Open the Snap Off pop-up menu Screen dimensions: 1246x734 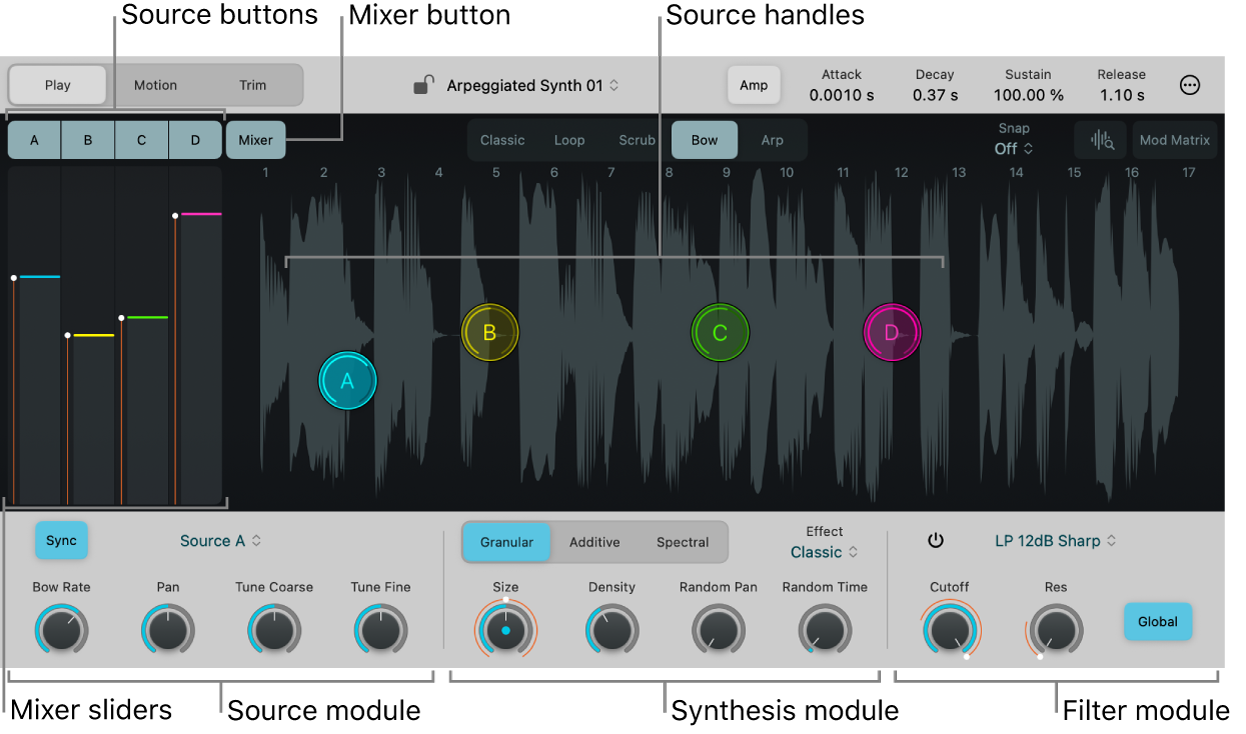(1014, 148)
